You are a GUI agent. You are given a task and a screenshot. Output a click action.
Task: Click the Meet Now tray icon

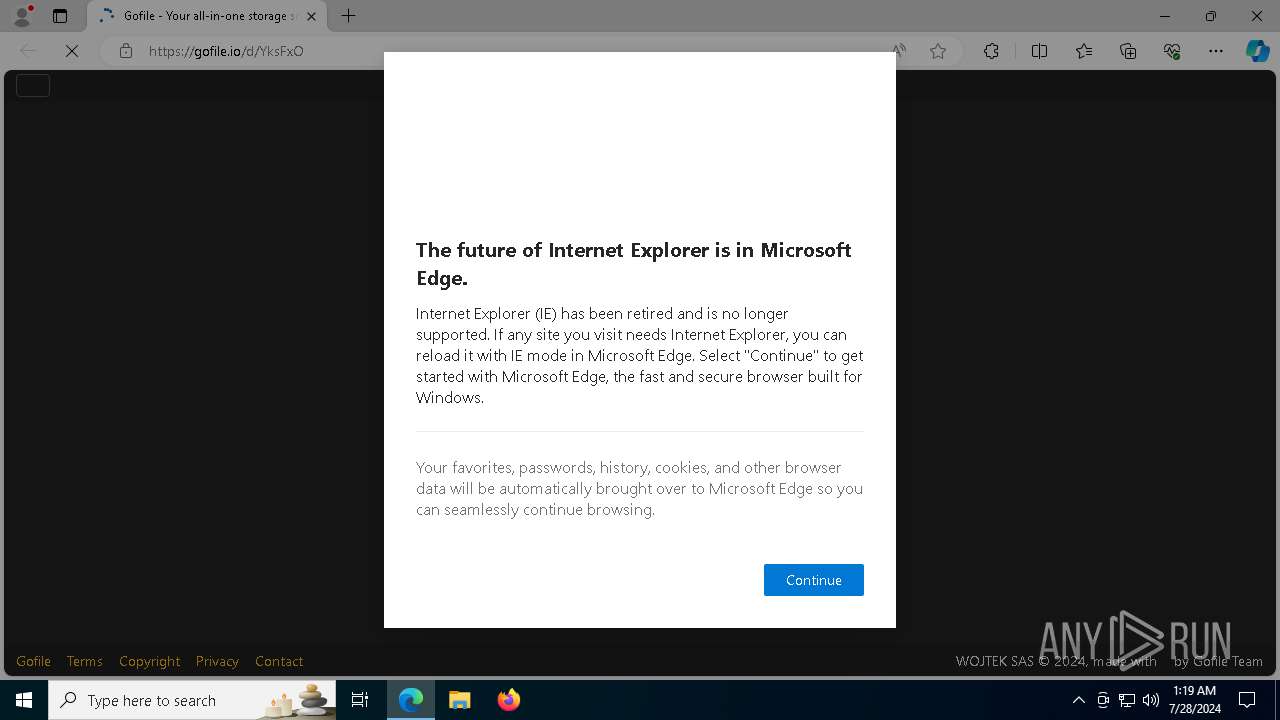(x=1102, y=700)
